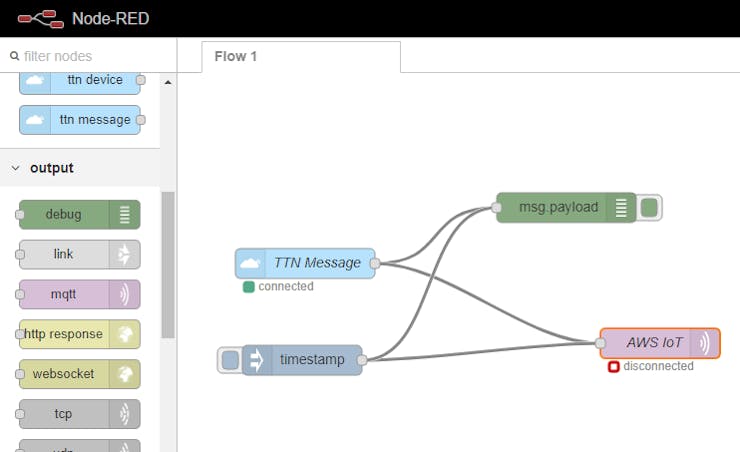The height and width of the screenshot is (452, 740).
Task: Collapse the output palette category
Action: tap(16, 168)
